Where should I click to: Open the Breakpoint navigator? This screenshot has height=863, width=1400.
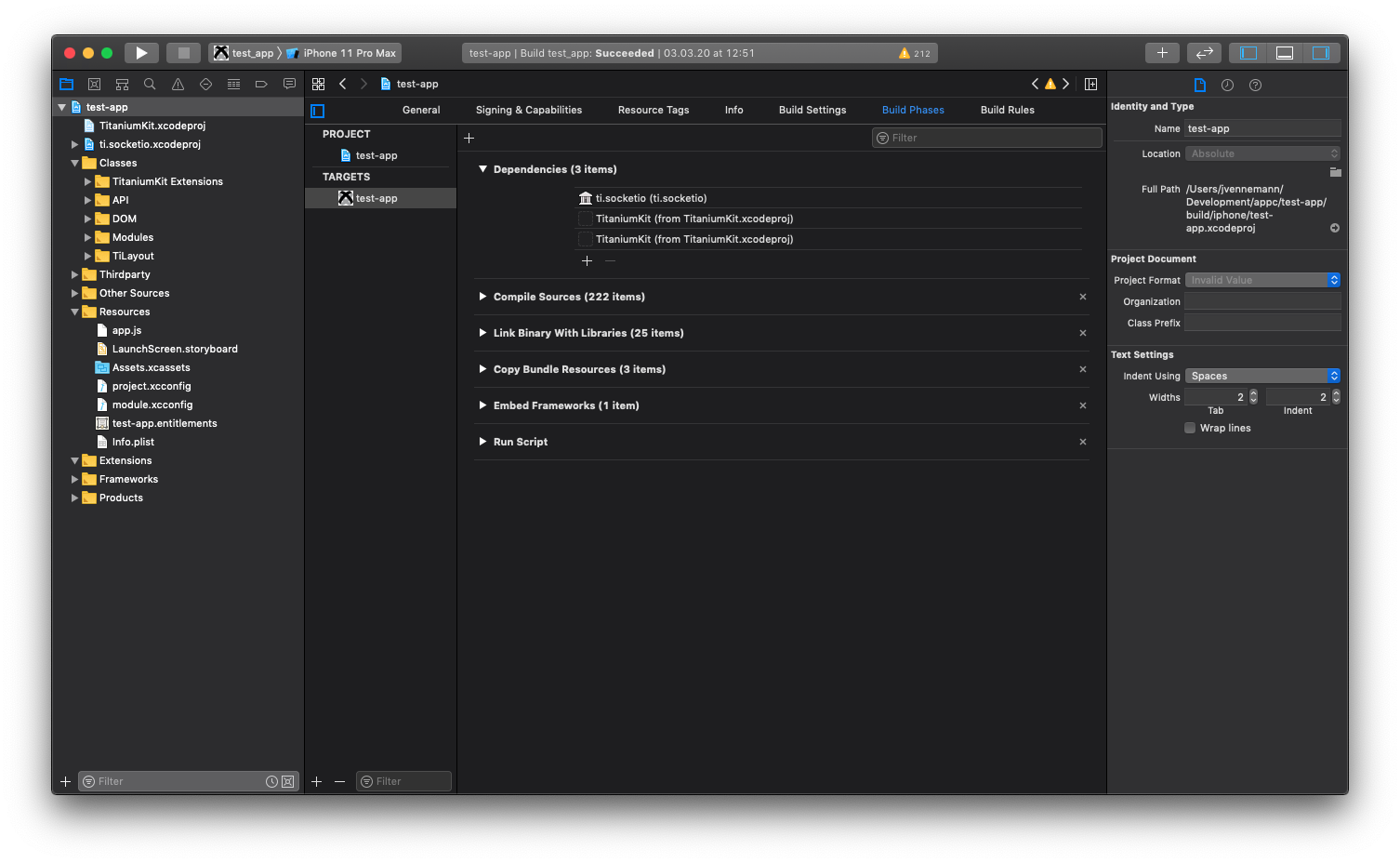tap(261, 84)
